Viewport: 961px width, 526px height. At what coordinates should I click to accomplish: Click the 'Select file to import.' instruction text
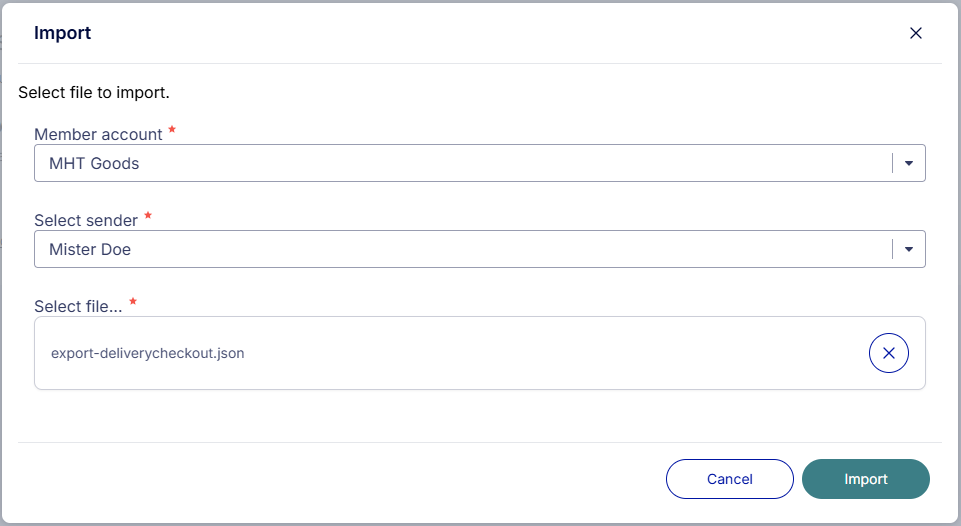click(94, 93)
